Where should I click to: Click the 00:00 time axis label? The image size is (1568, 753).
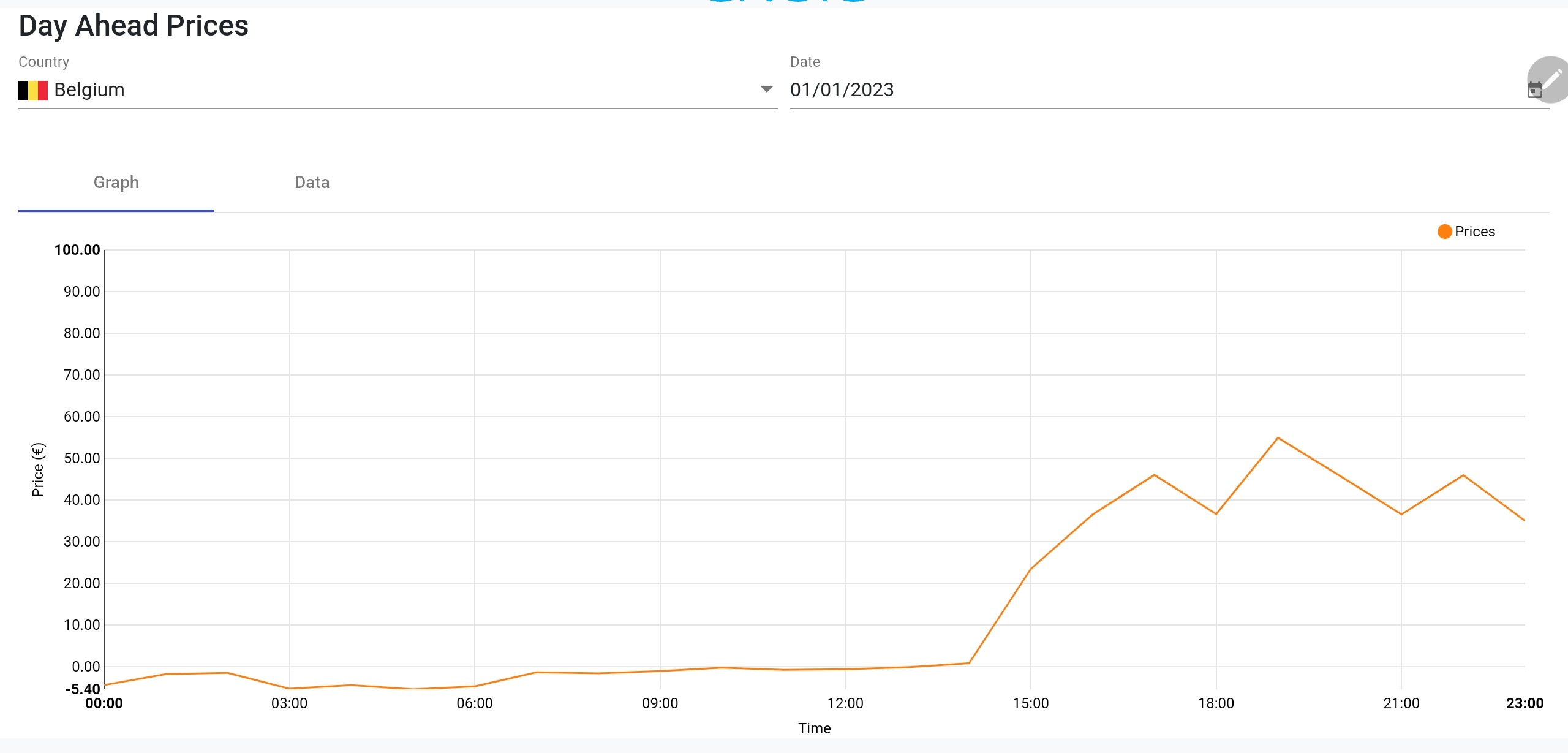[x=104, y=703]
